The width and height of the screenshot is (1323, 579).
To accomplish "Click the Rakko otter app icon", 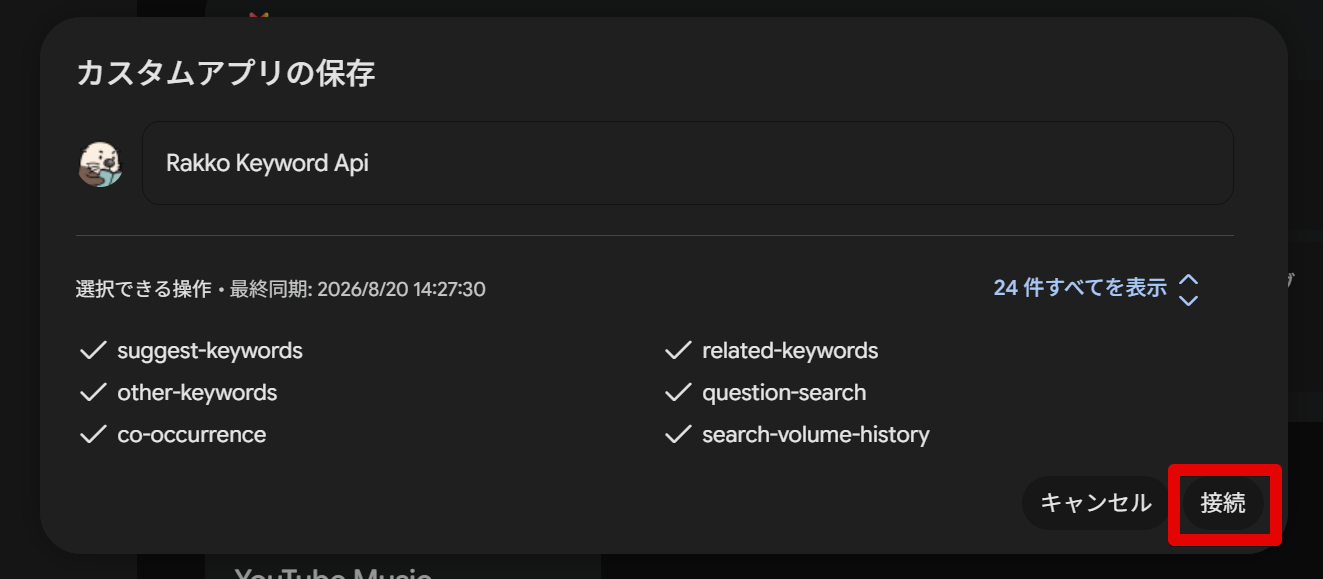I will (x=100, y=164).
